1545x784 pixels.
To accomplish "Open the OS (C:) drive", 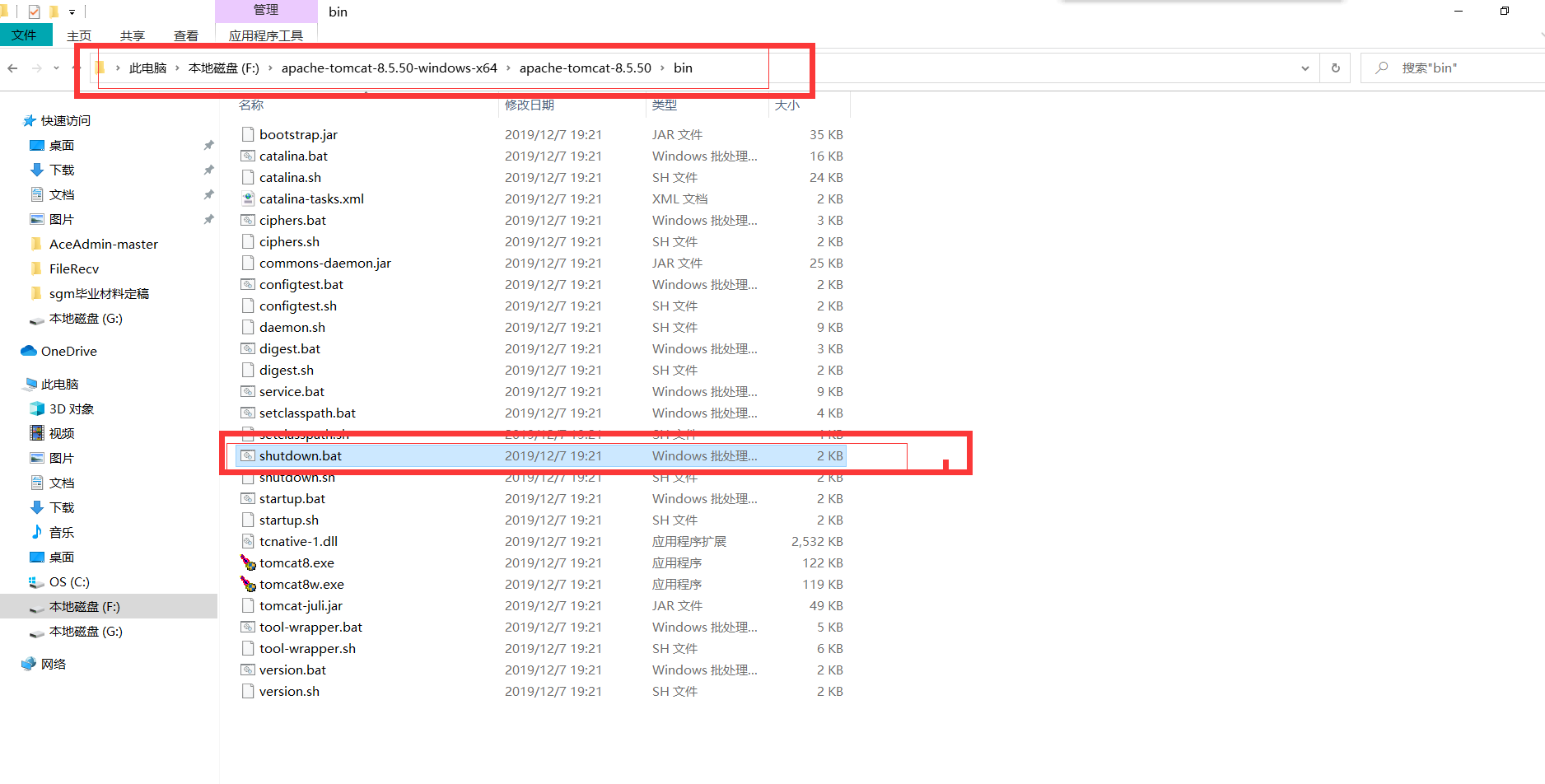I will [x=69, y=581].
